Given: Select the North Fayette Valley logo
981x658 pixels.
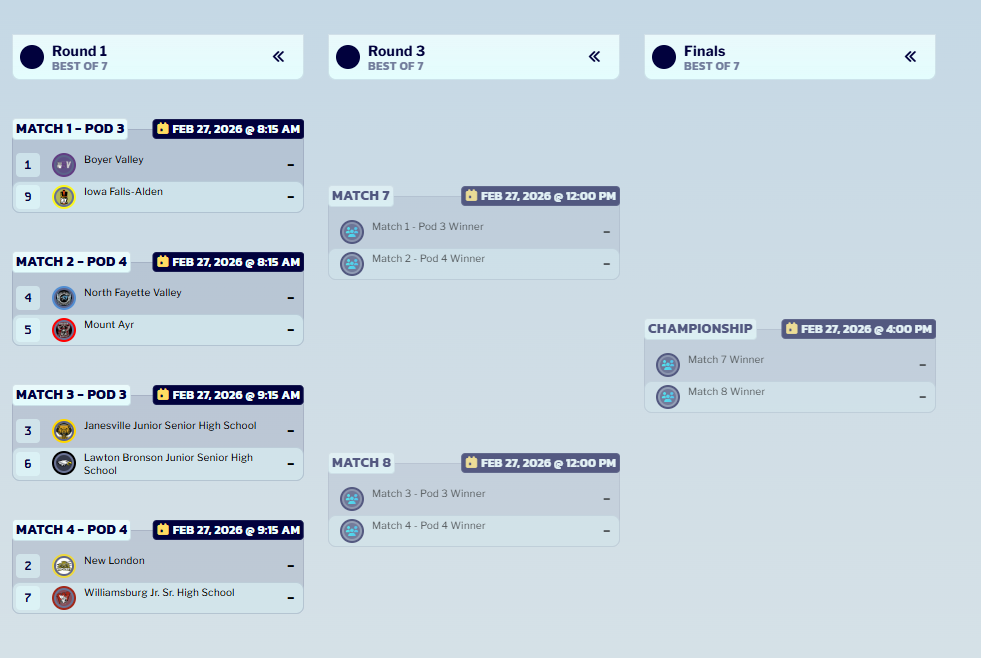Looking at the screenshot, I should (63, 297).
